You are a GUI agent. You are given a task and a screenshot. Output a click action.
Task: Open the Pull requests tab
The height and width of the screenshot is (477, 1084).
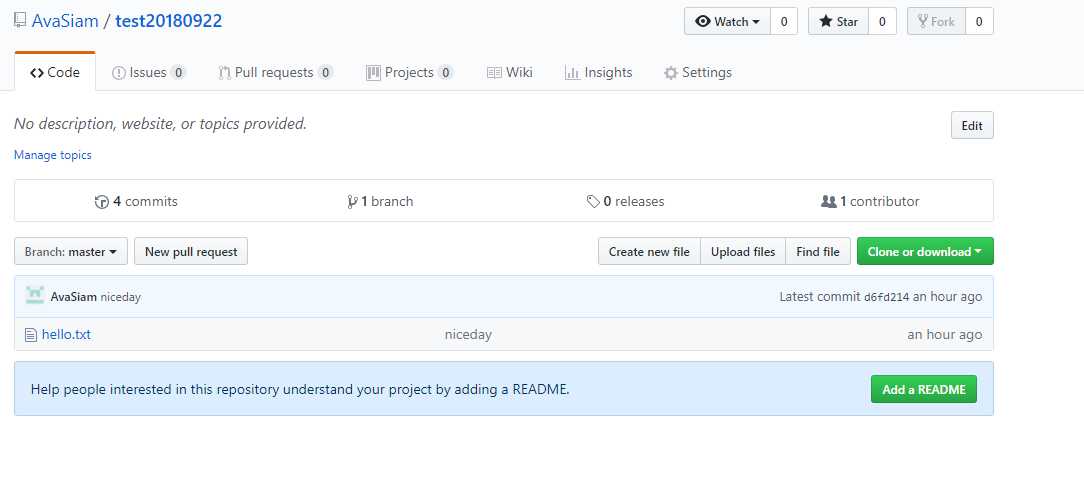tap(276, 73)
